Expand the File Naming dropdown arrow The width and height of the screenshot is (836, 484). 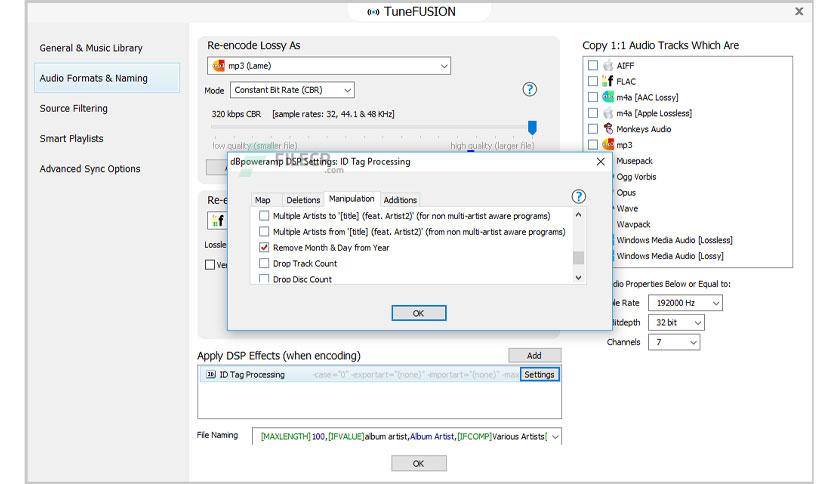[x=555, y=437]
